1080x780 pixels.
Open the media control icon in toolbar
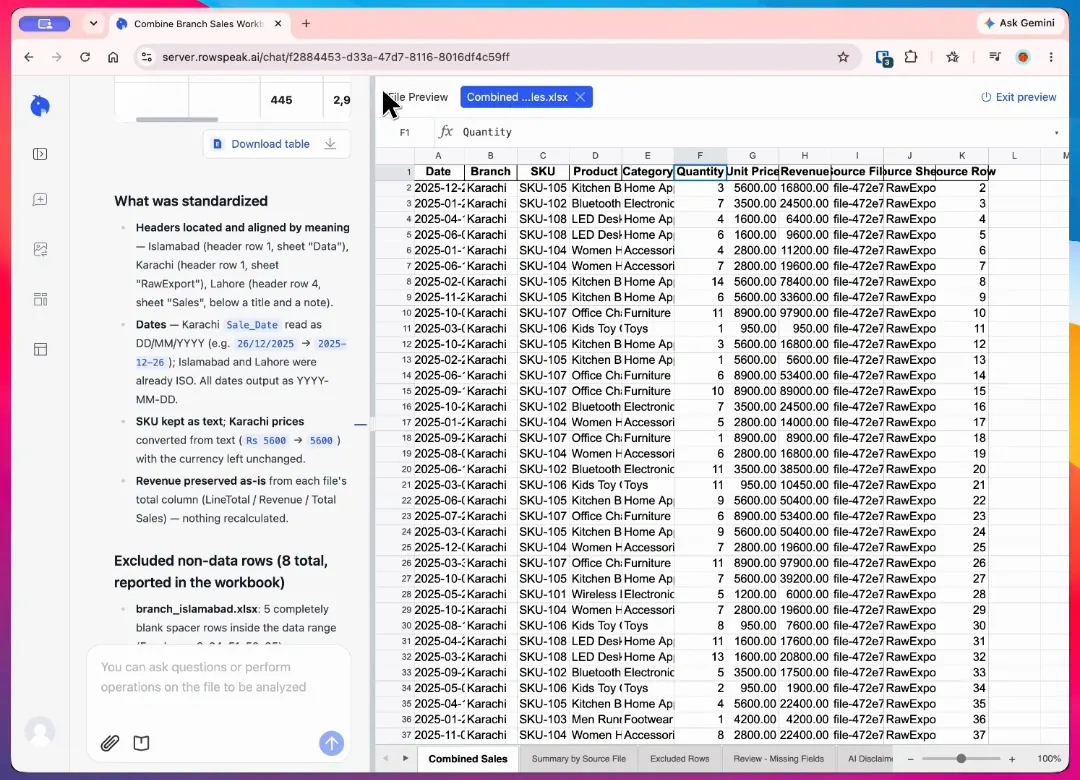[x=995, y=57]
